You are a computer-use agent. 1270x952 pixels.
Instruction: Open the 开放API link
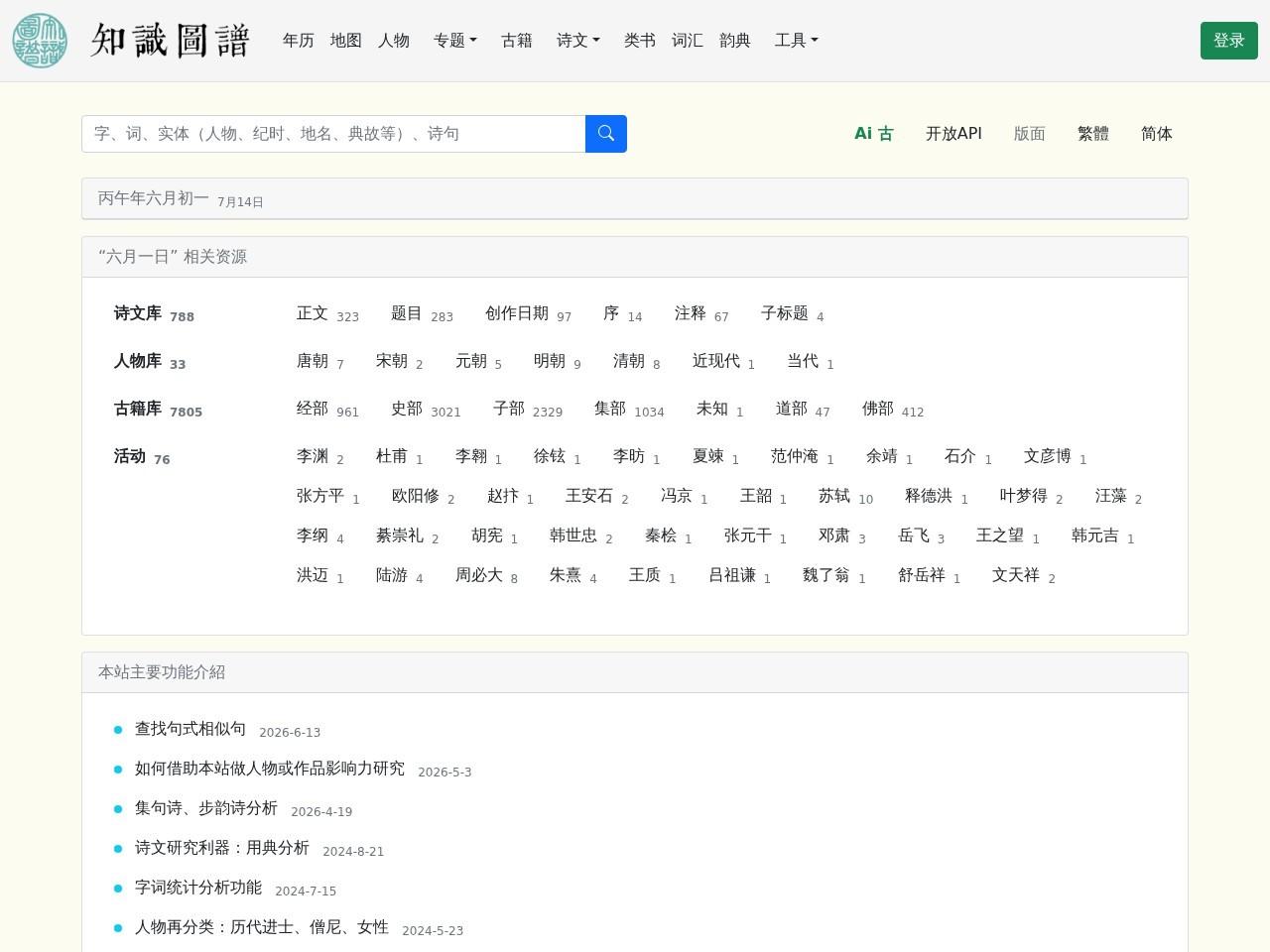click(x=953, y=134)
